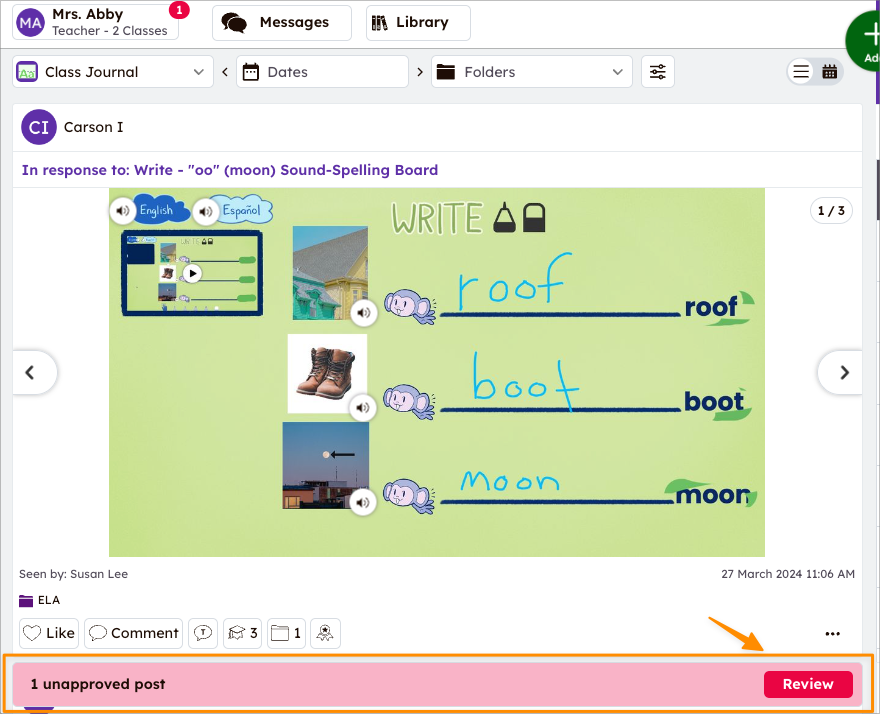Open the Class Journal dropdown
Viewport: 880px width, 714px height.
(110, 71)
